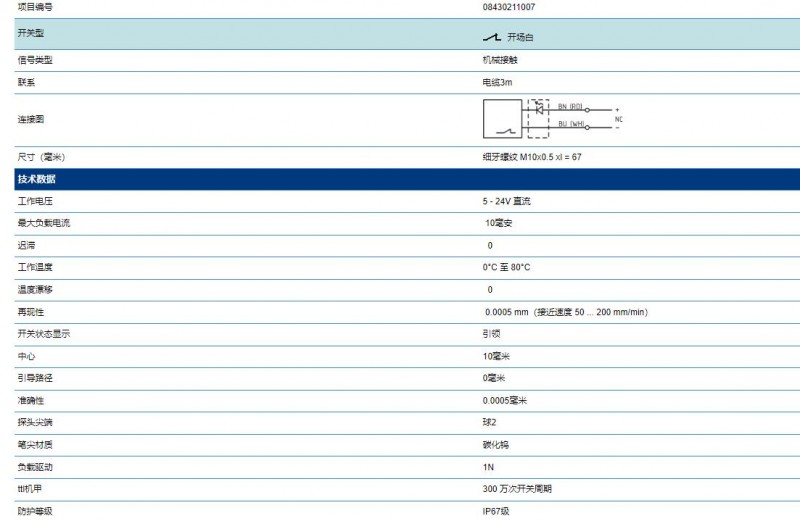Viewport: 800px width, 521px height.
Task: Click the switch symbol icon beside 开场白
Action: tap(492, 37)
